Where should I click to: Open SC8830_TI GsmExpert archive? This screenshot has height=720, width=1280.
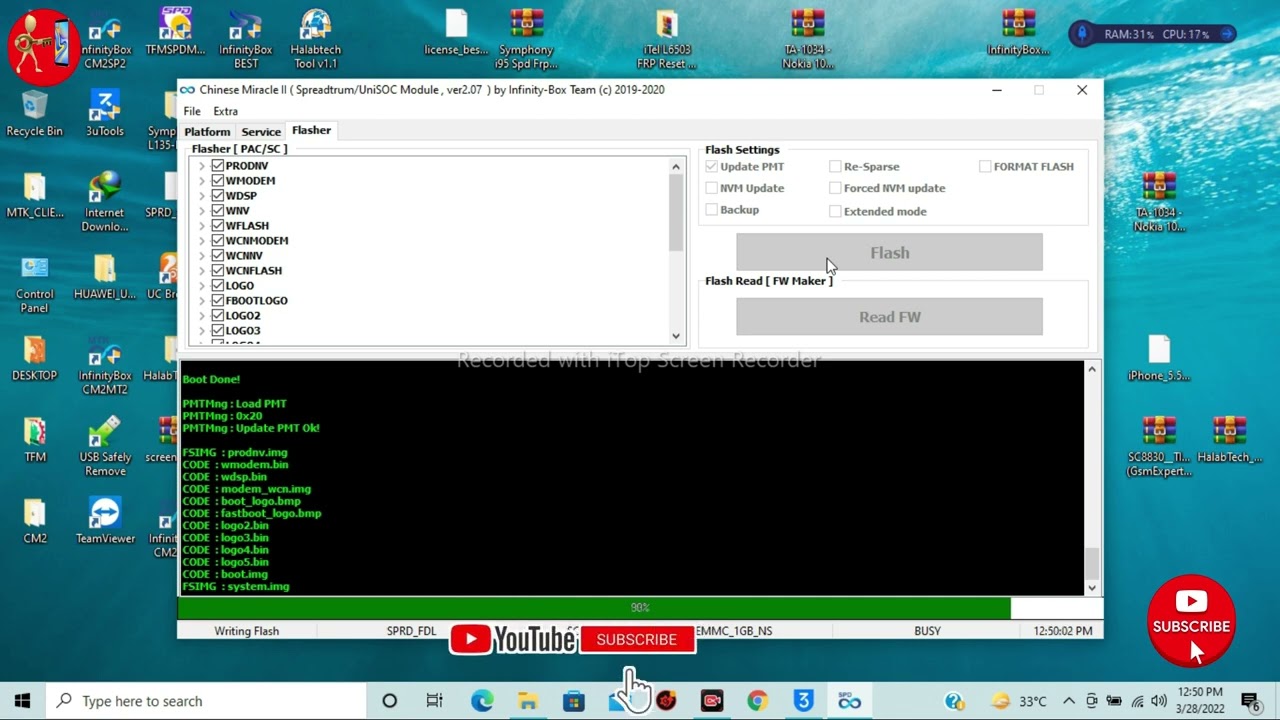click(1159, 447)
